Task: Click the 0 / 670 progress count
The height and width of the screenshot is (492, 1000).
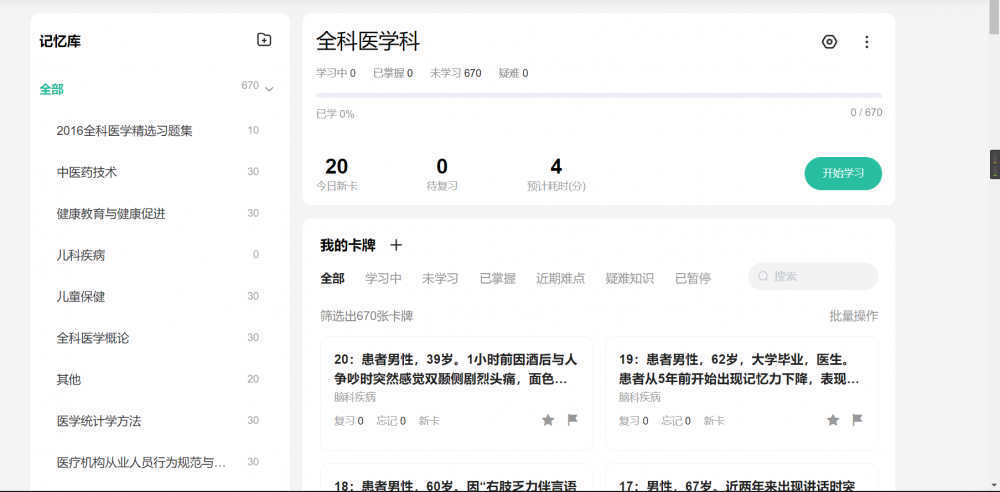Action: coord(866,113)
